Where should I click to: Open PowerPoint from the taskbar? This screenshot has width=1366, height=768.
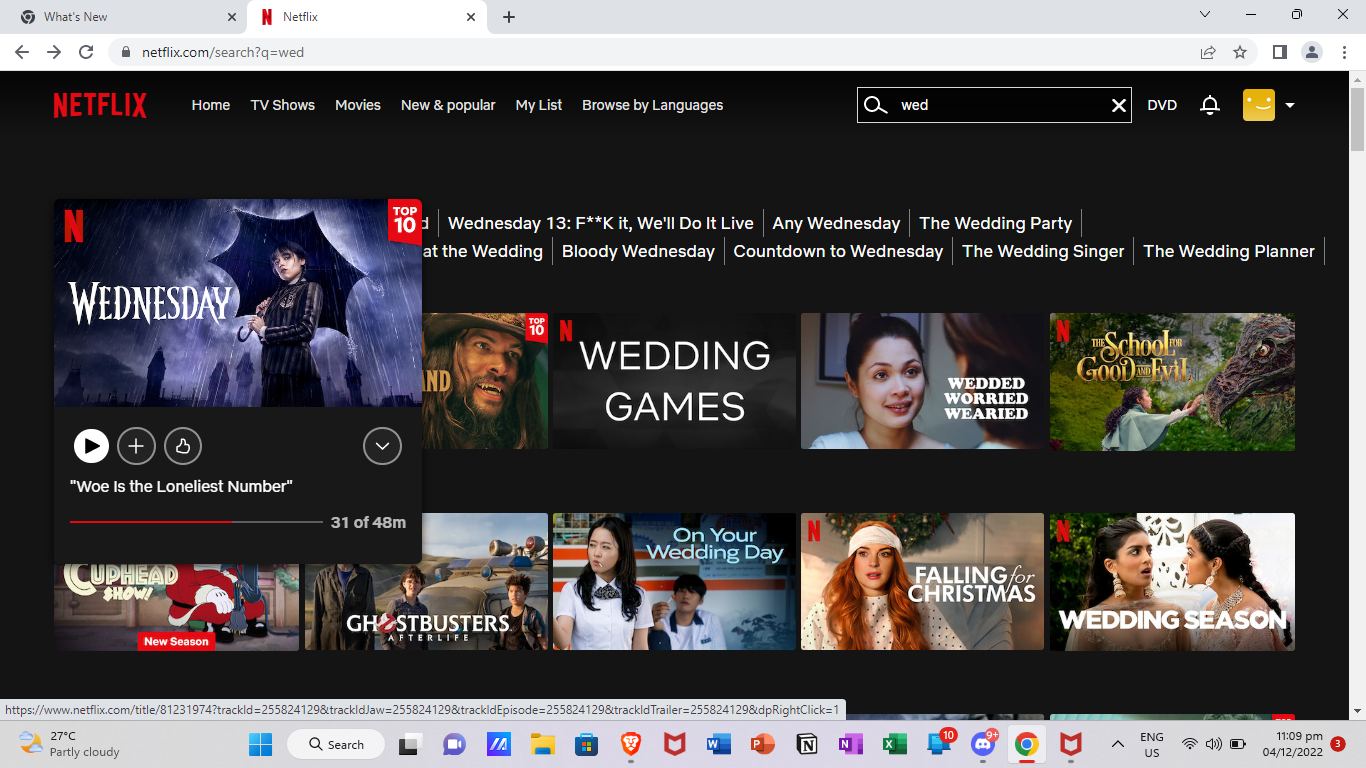[762, 744]
